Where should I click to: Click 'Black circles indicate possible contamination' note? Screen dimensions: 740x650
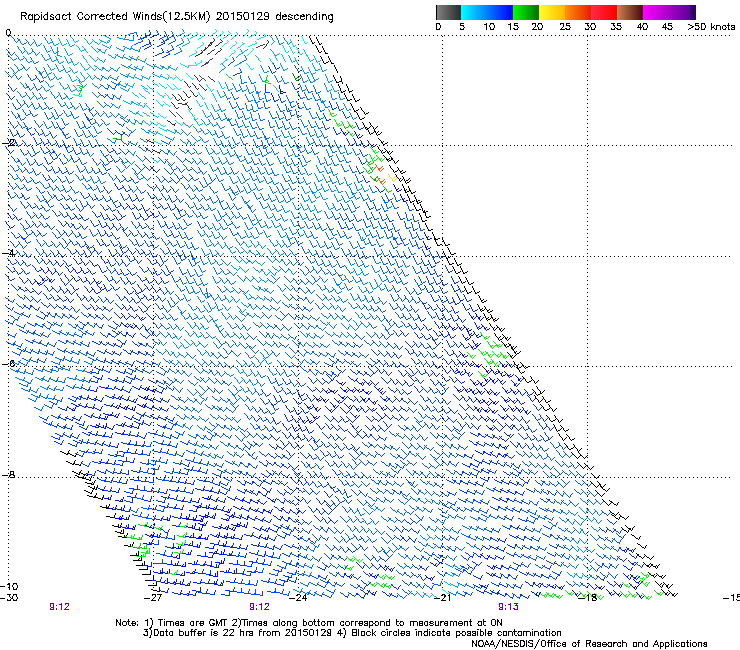coord(456,633)
